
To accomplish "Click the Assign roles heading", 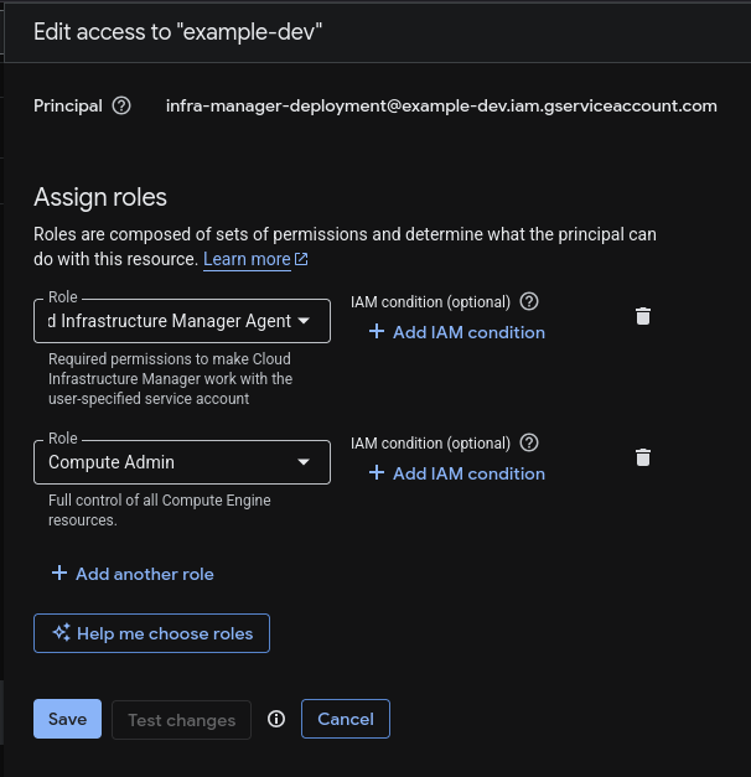I will pyautogui.click(x=100, y=197).
